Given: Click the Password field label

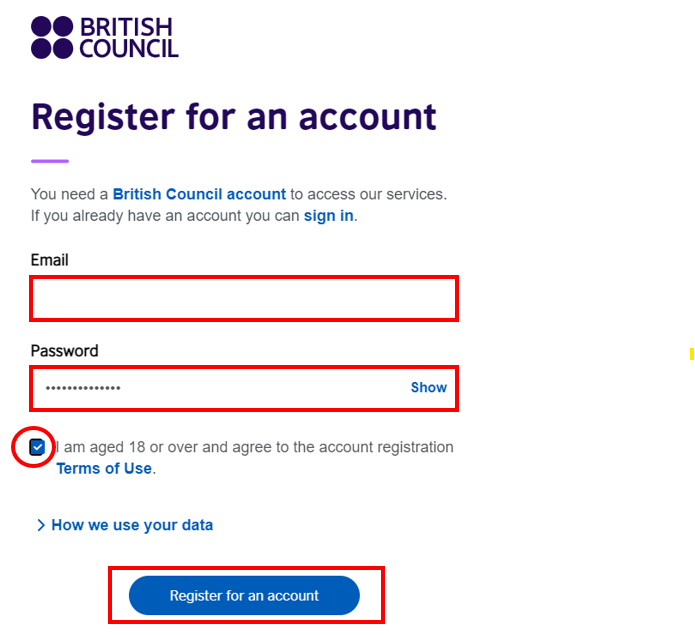Looking at the screenshot, I should click(64, 351).
